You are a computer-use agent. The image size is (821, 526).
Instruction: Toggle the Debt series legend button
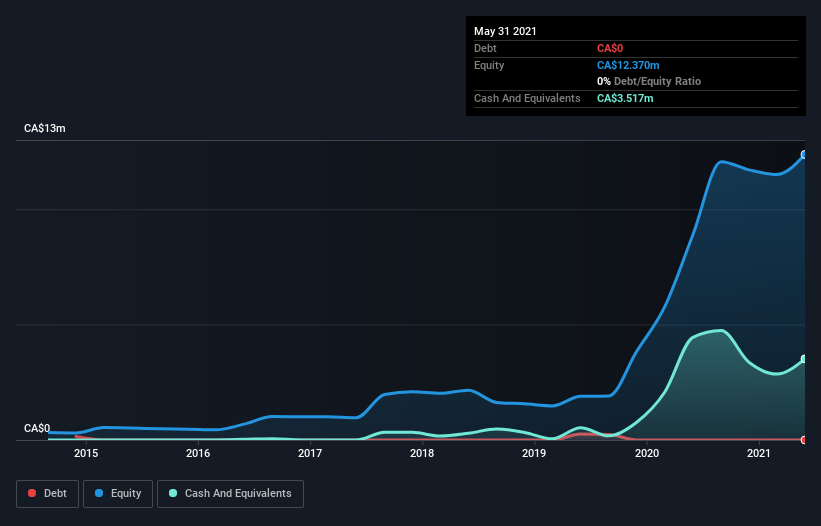48,494
